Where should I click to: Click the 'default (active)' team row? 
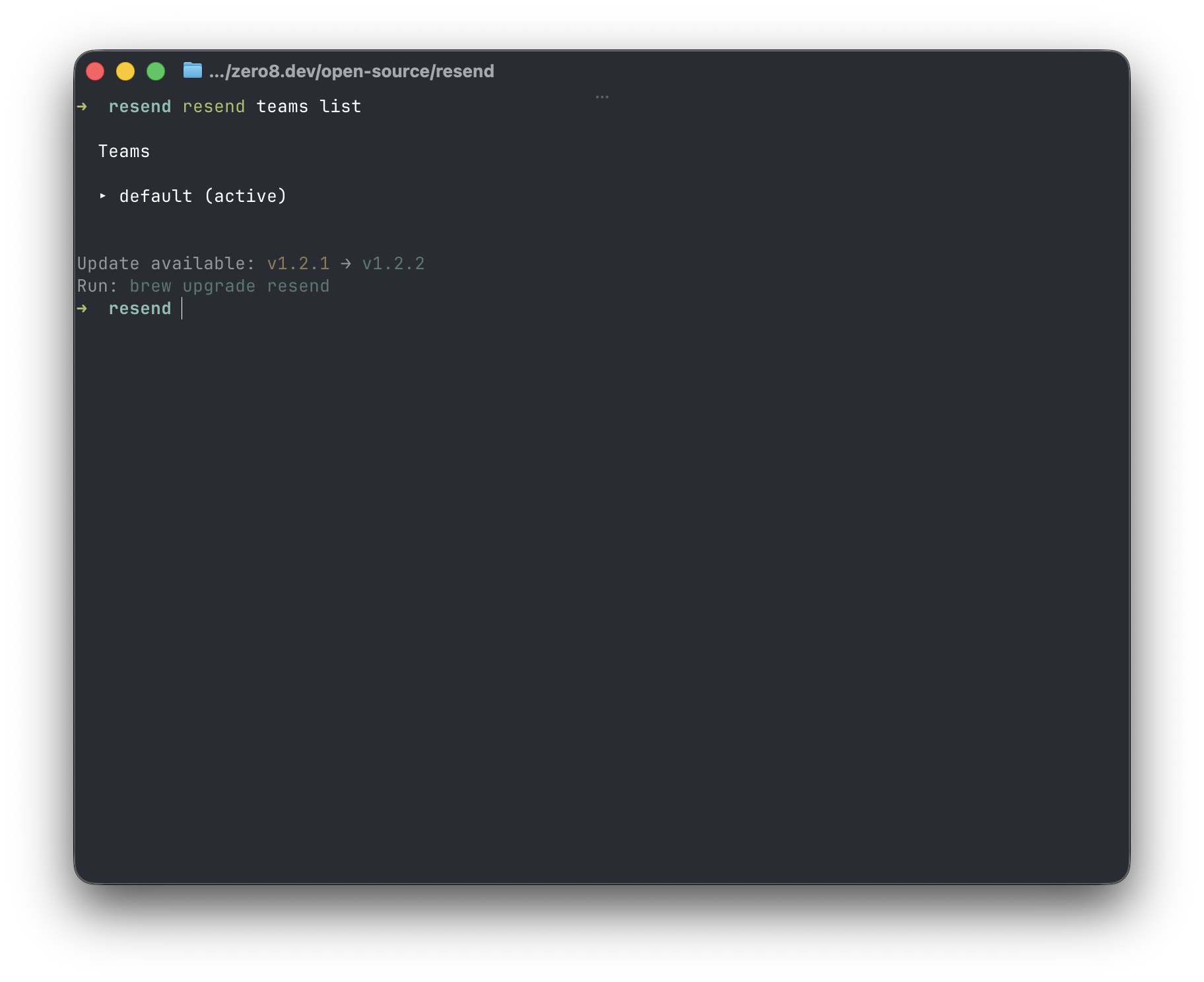[x=203, y=196]
